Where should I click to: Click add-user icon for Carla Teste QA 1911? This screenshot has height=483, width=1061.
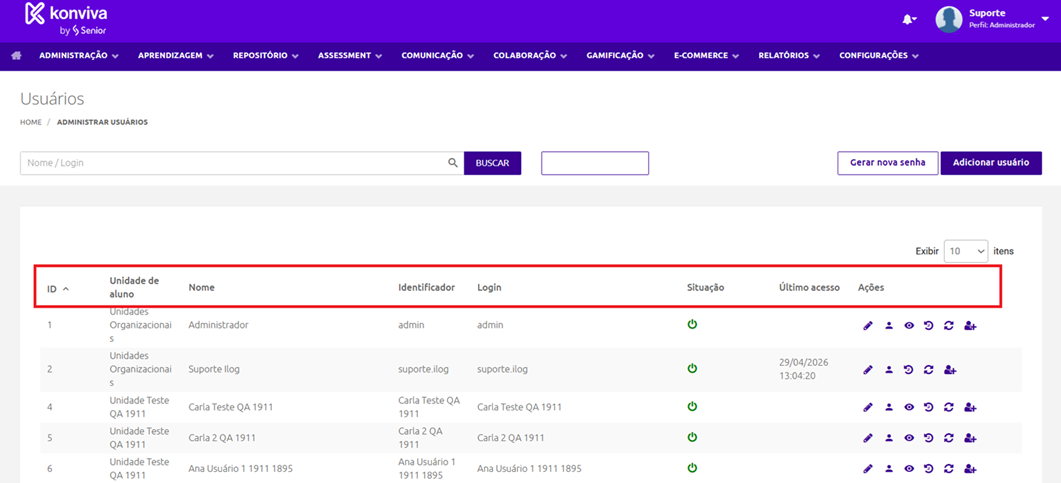point(970,407)
